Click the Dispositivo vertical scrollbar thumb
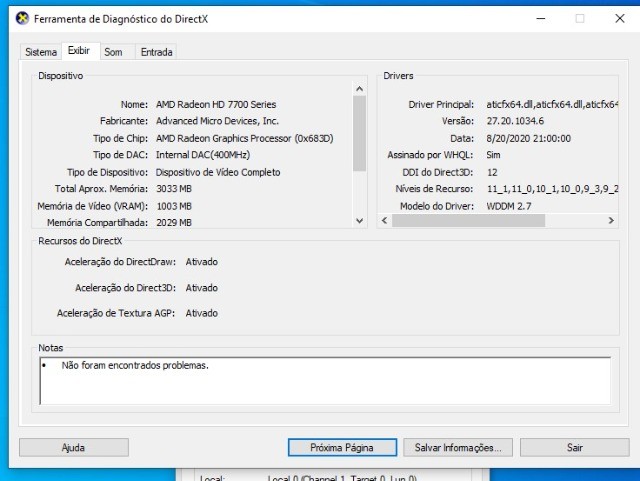This screenshot has height=481, width=640. 360,134
